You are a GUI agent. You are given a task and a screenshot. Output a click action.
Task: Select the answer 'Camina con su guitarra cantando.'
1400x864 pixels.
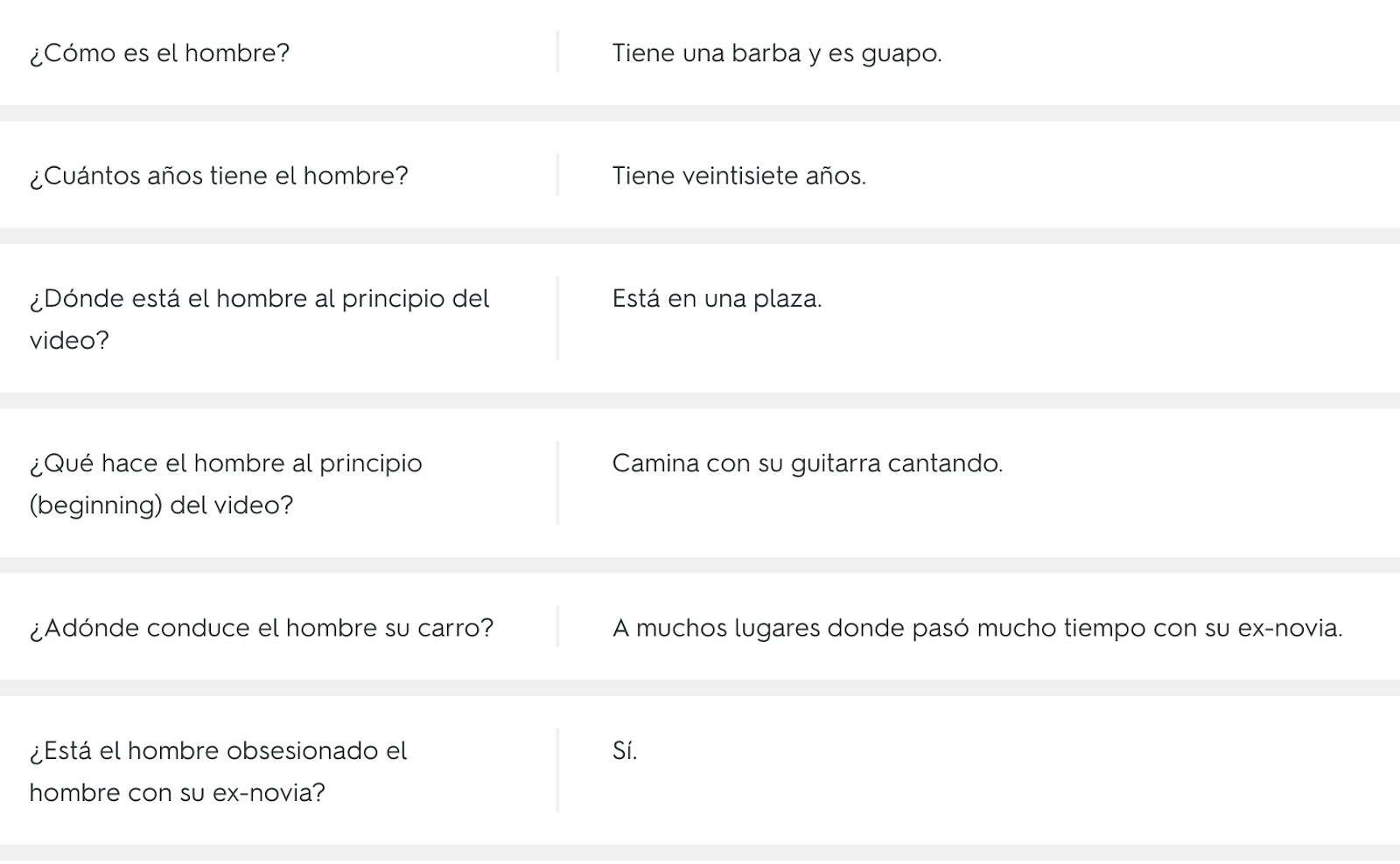[x=807, y=463]
